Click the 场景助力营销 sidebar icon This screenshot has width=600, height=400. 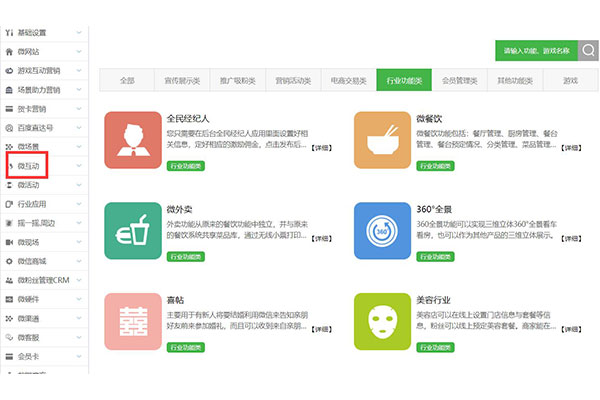pos(9,90)
